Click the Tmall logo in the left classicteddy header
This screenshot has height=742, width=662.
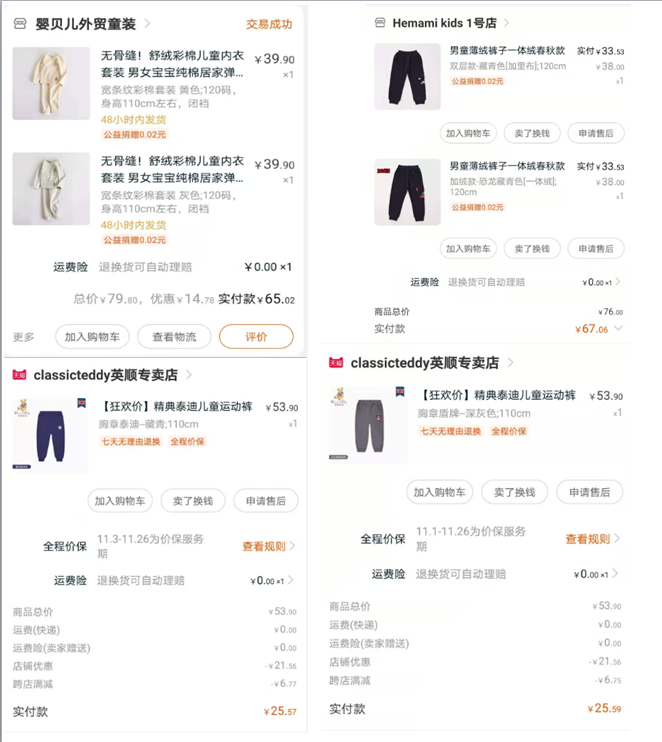click(19, 375)
